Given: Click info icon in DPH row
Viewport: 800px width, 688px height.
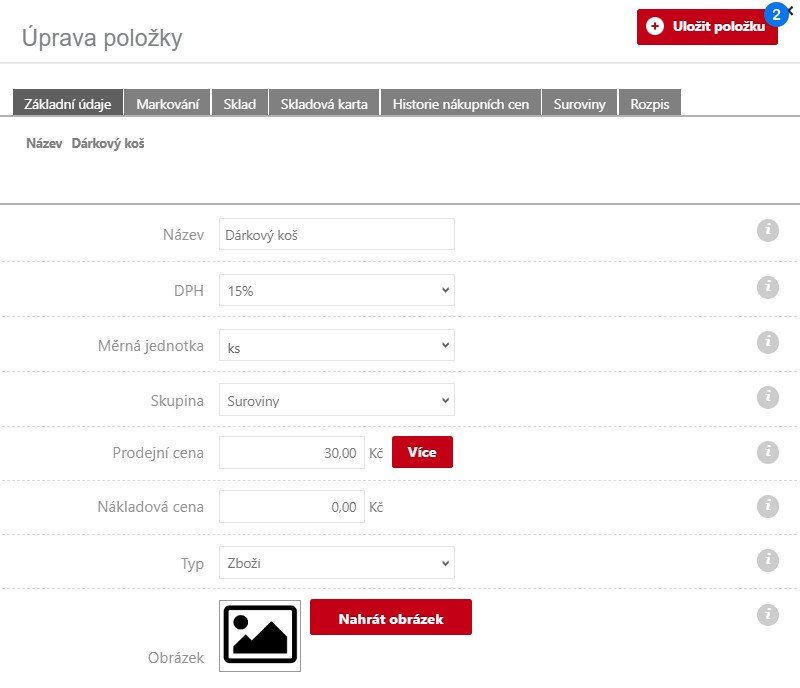Looking at the screenshot, I should pos(767,287).
